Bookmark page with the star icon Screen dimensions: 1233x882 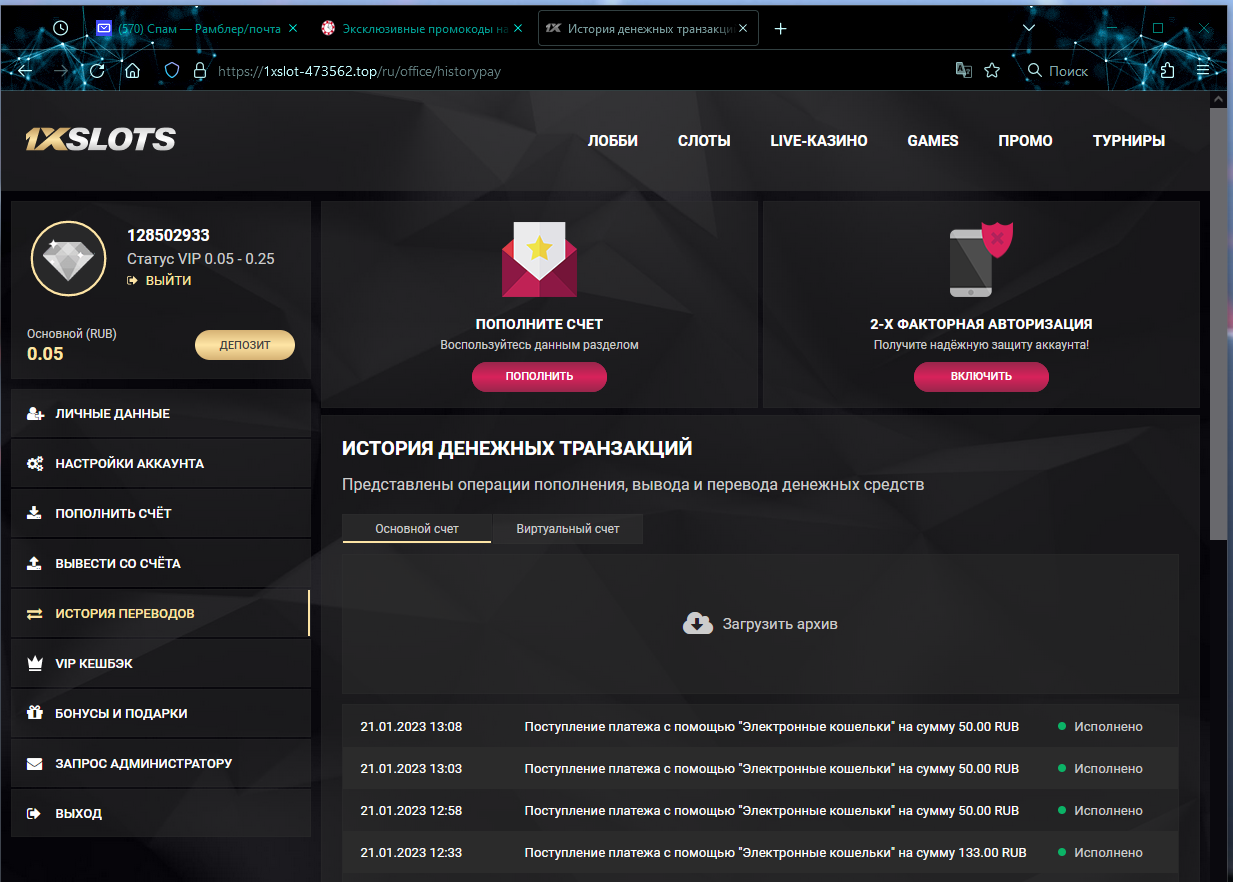(x=992, y=71)
